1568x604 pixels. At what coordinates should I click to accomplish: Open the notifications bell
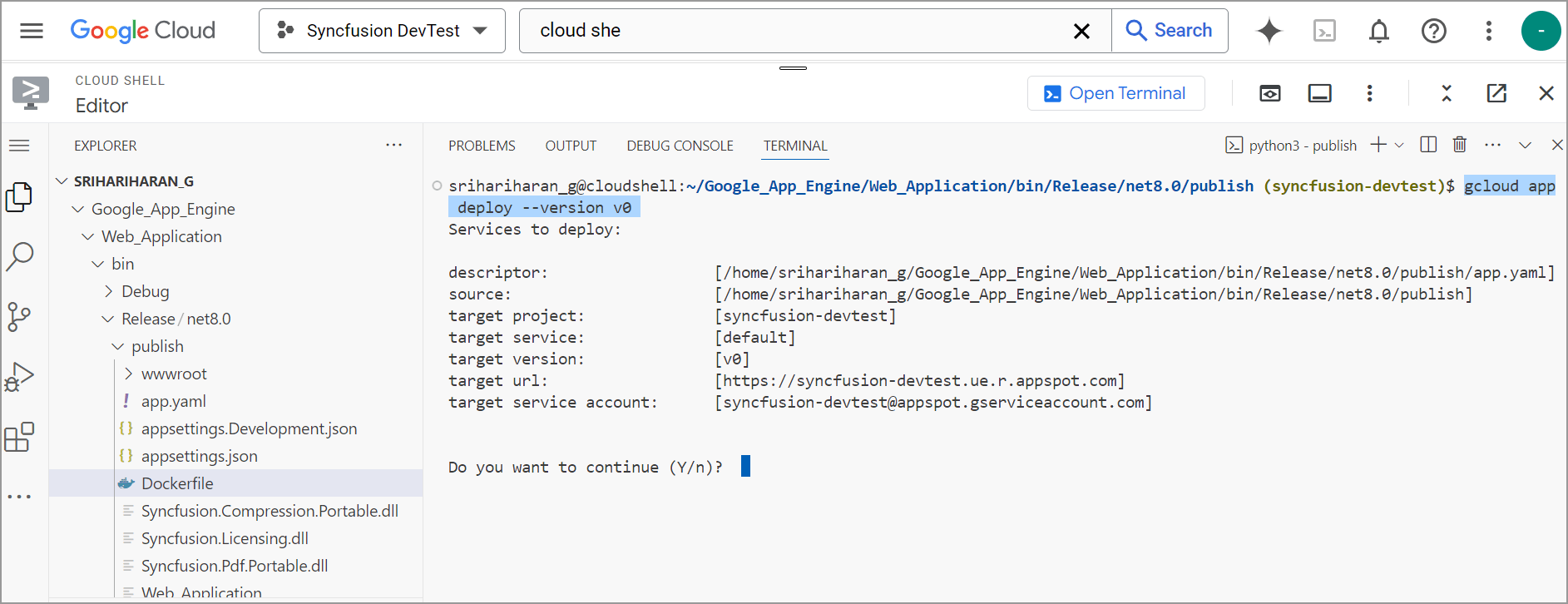pos(1379,31)
